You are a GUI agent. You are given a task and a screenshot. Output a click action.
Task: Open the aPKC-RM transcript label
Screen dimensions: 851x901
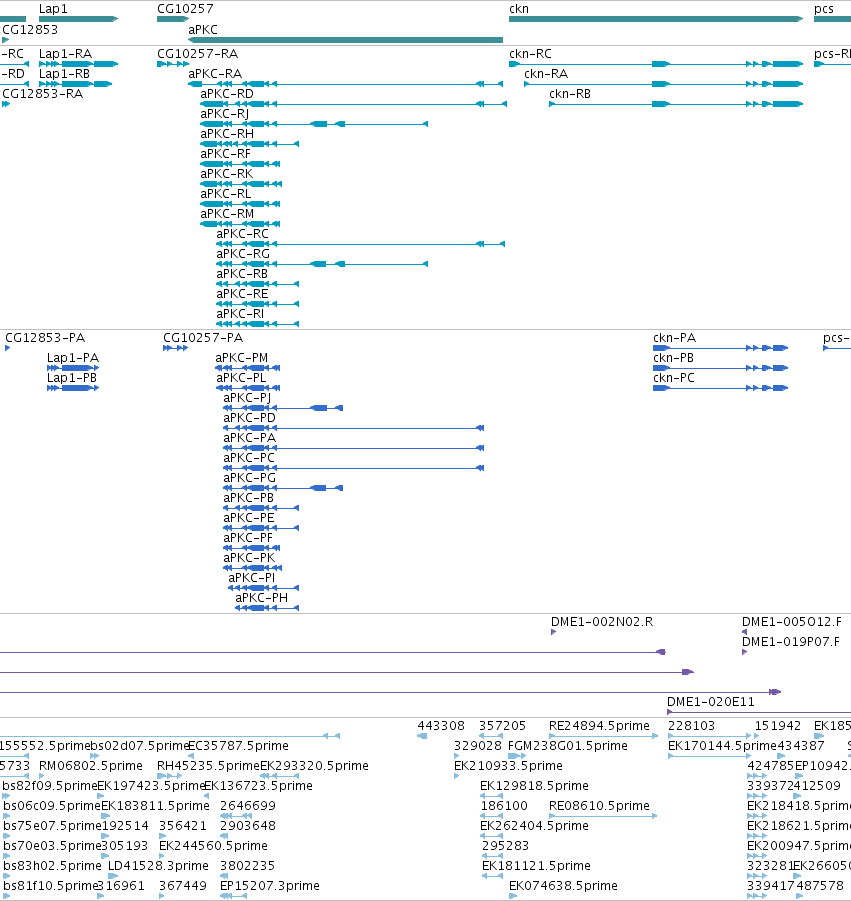point(227,213)
